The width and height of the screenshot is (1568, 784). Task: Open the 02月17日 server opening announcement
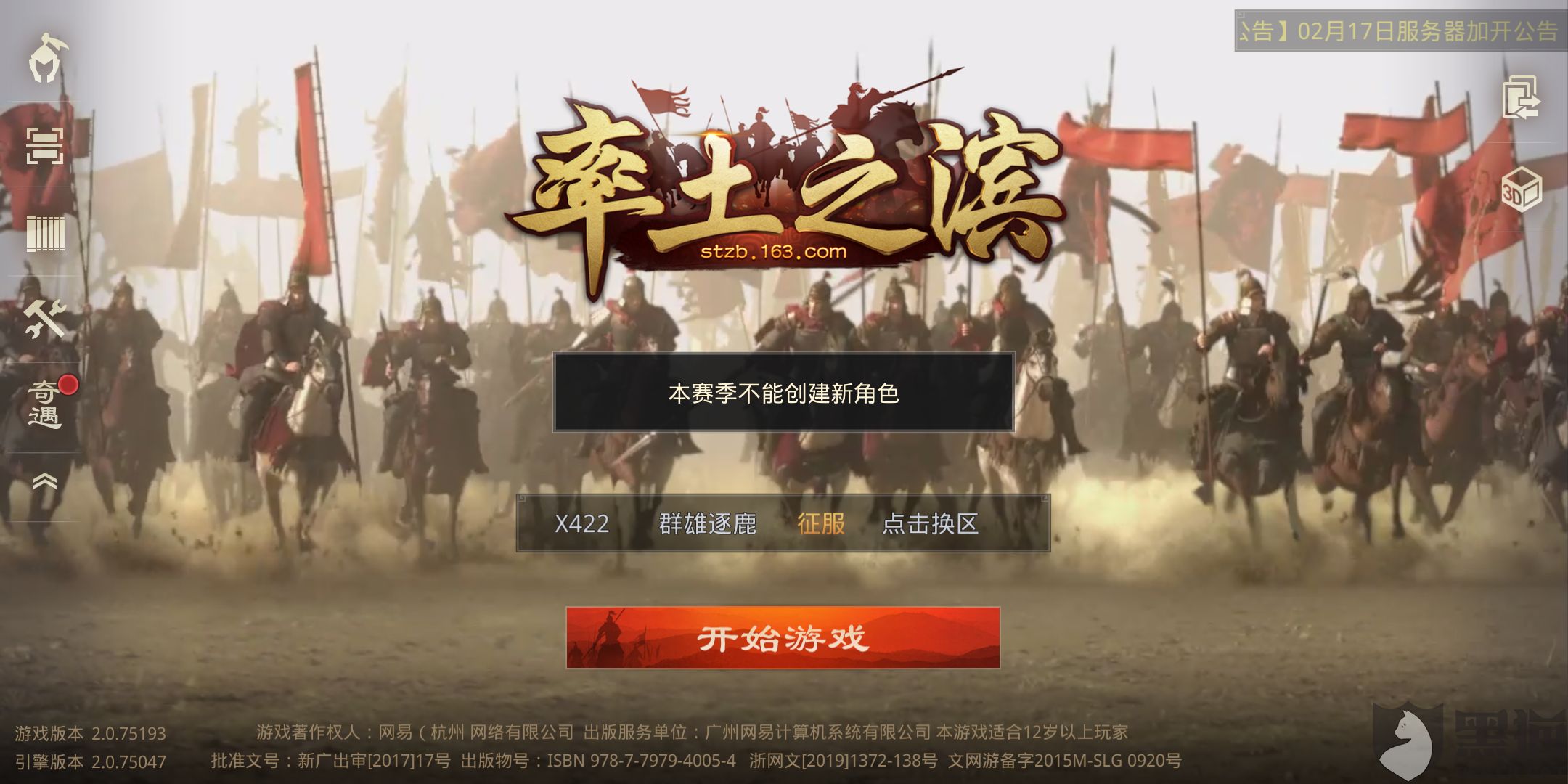1400,30
